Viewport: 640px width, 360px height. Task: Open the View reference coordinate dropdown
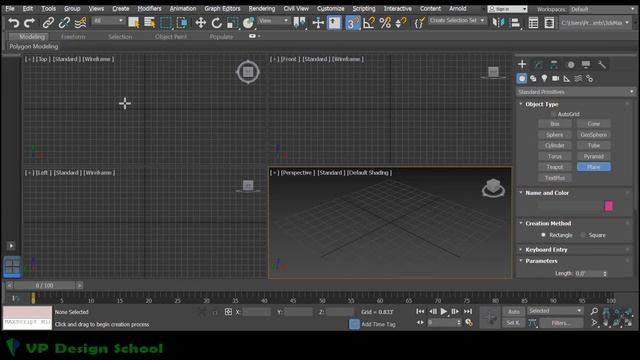pos(273,20)
